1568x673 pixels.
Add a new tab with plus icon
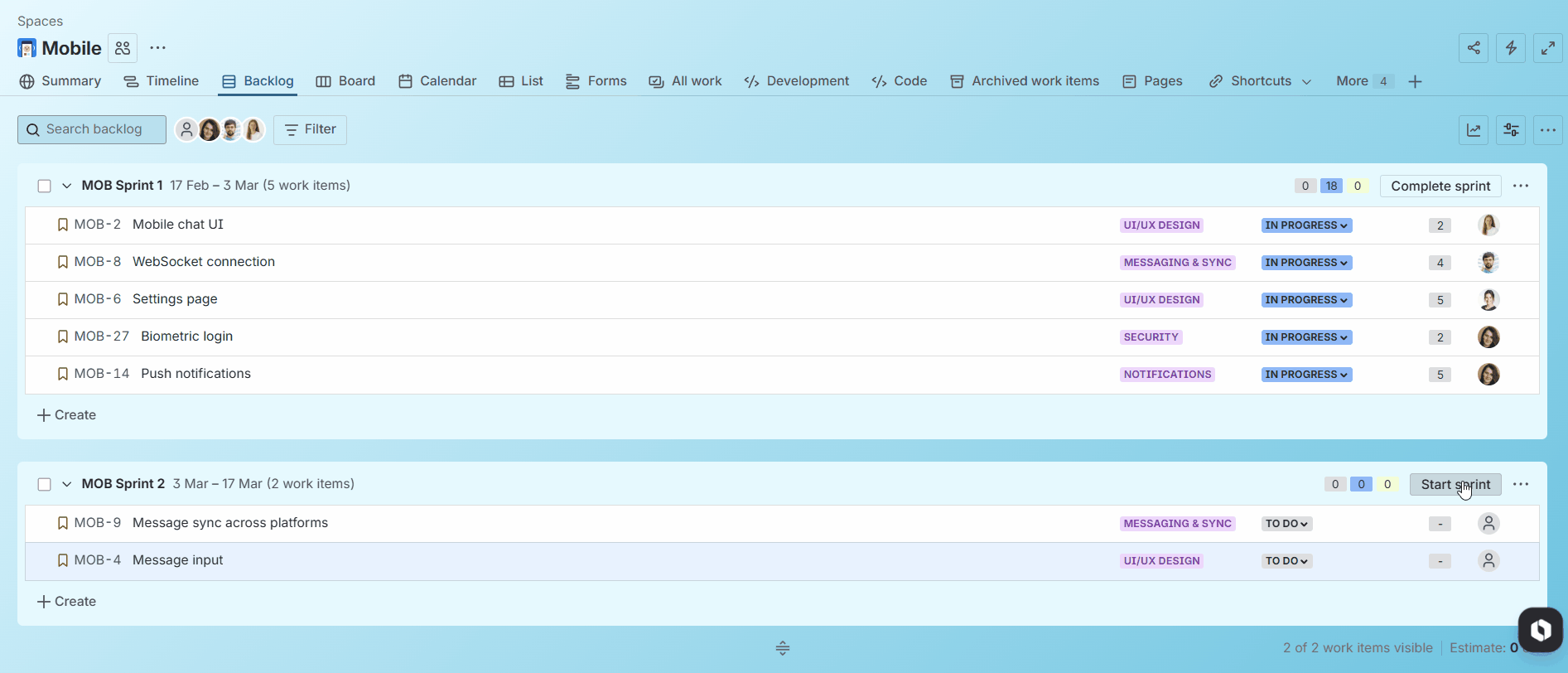(x=1415, y=81)
